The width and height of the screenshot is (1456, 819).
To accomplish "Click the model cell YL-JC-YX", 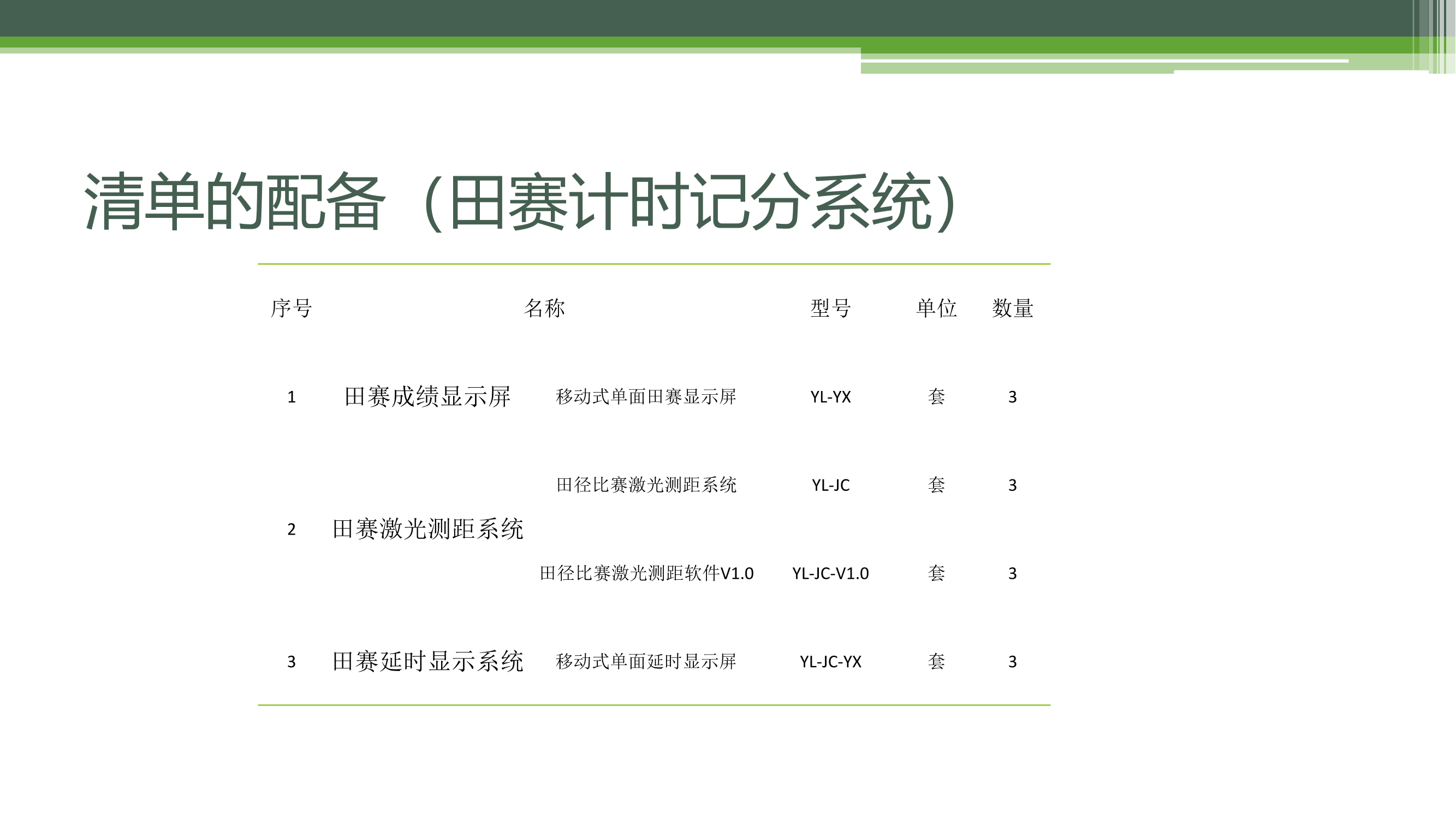I will coord(830,661).
